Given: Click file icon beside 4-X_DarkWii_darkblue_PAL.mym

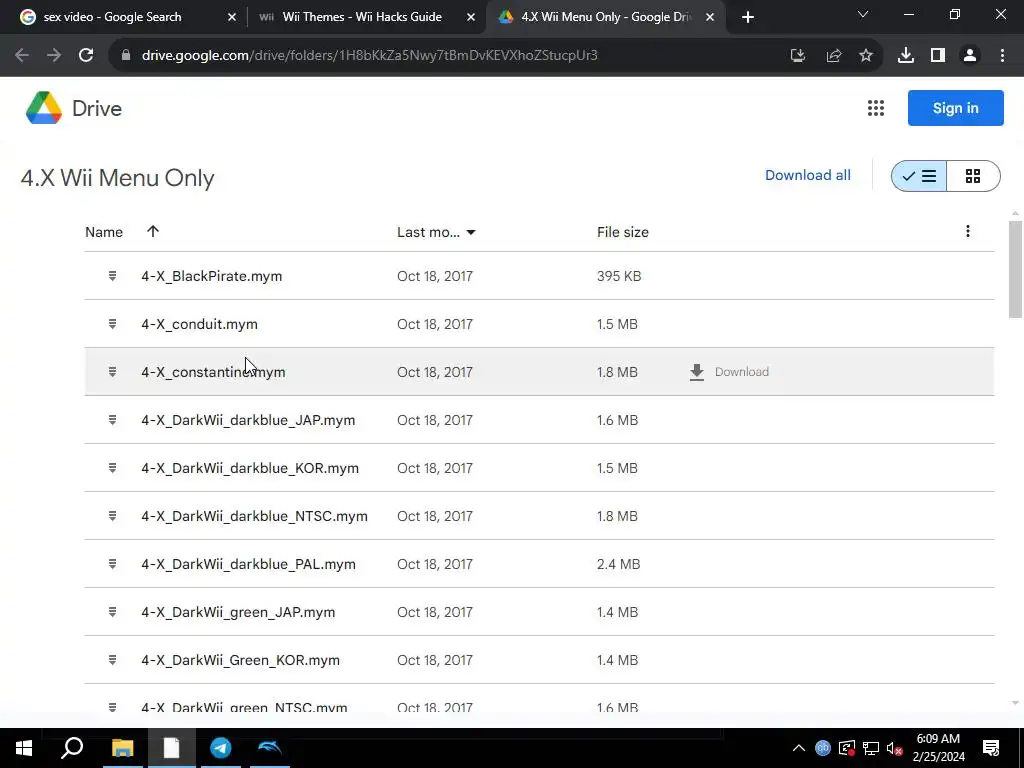Looking at the screenshot, I should tap(112, 564).
